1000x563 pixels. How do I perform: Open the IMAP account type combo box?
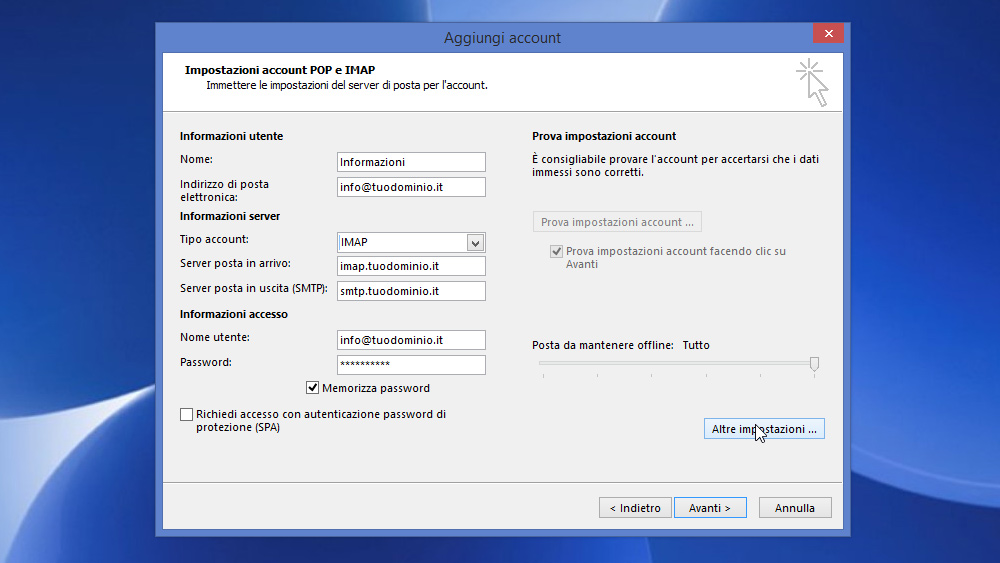411,242
